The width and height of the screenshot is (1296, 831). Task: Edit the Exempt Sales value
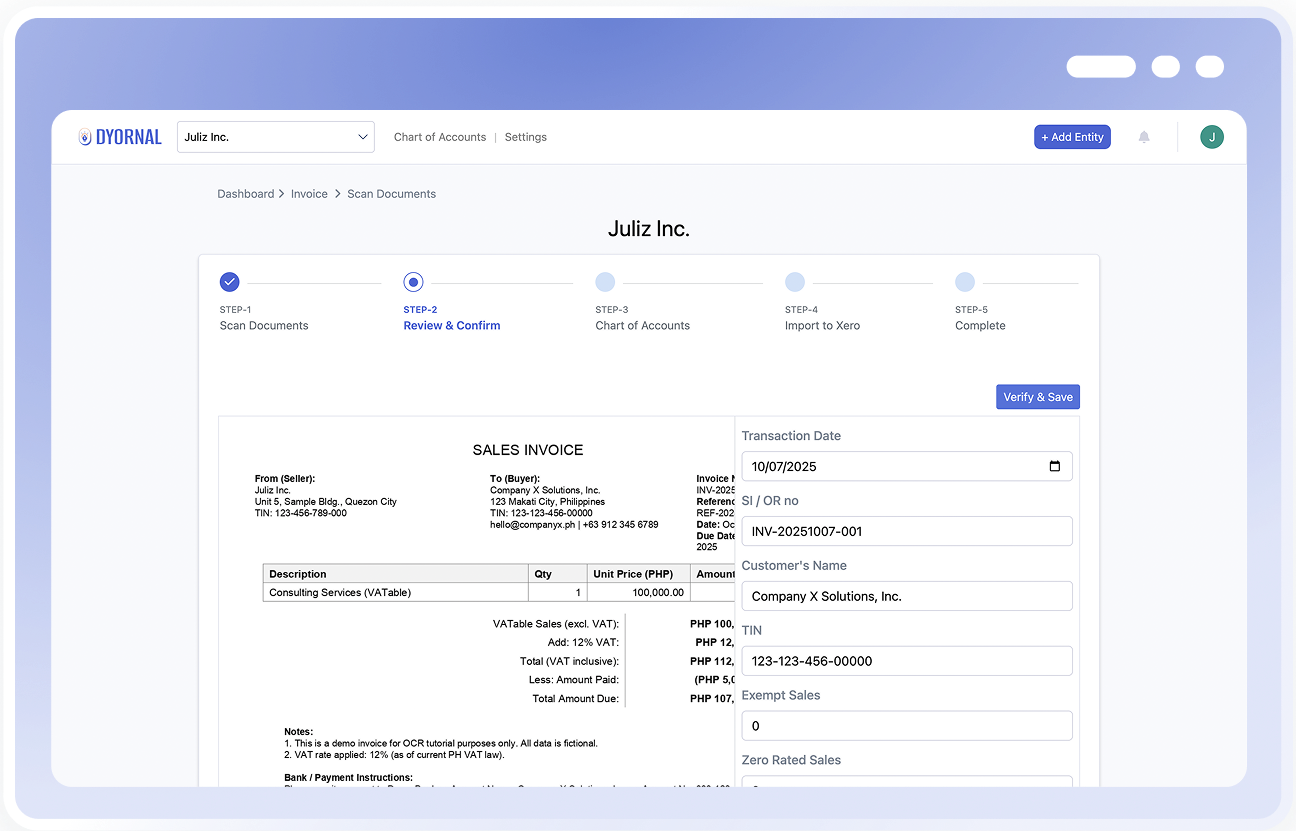(x=906, y=725)
